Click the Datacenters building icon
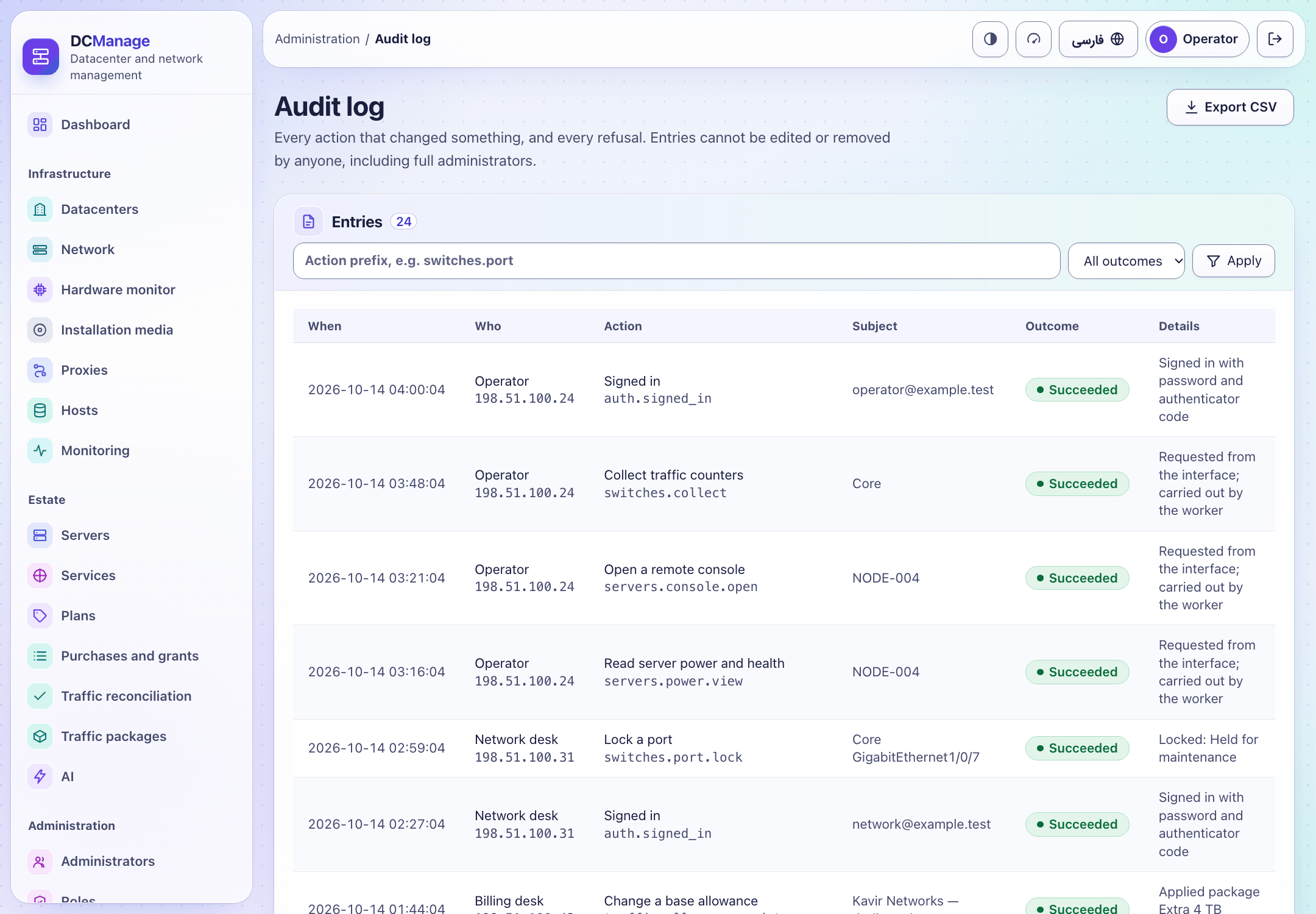The width and height of the screenshot is (1316, 914). point(40,209)
